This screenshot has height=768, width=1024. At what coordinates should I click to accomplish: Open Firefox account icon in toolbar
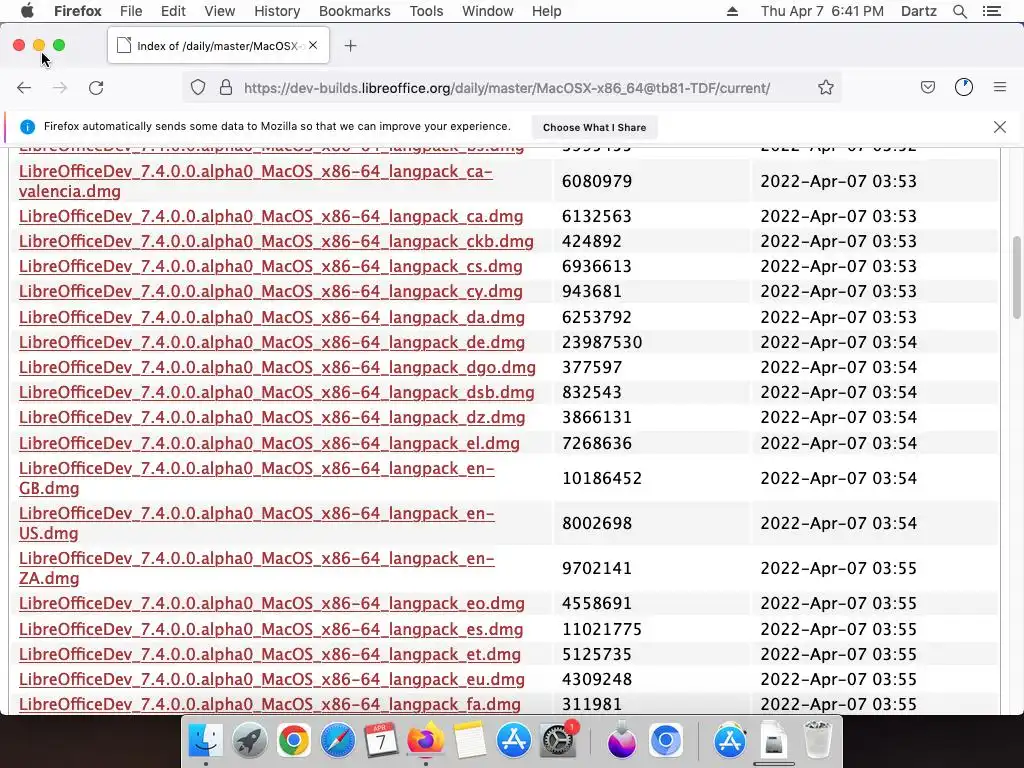click(x=964, y=88)
